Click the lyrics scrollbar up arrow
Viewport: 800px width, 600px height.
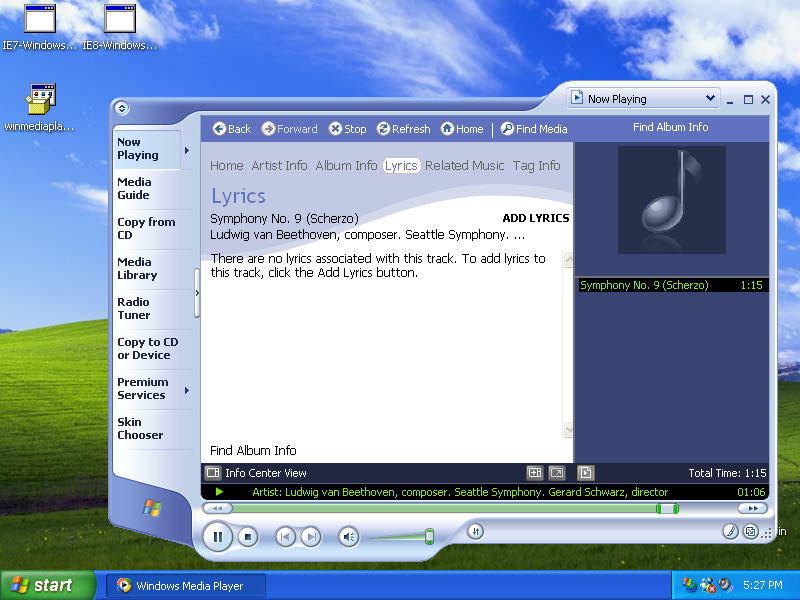[x=568, y=260]
